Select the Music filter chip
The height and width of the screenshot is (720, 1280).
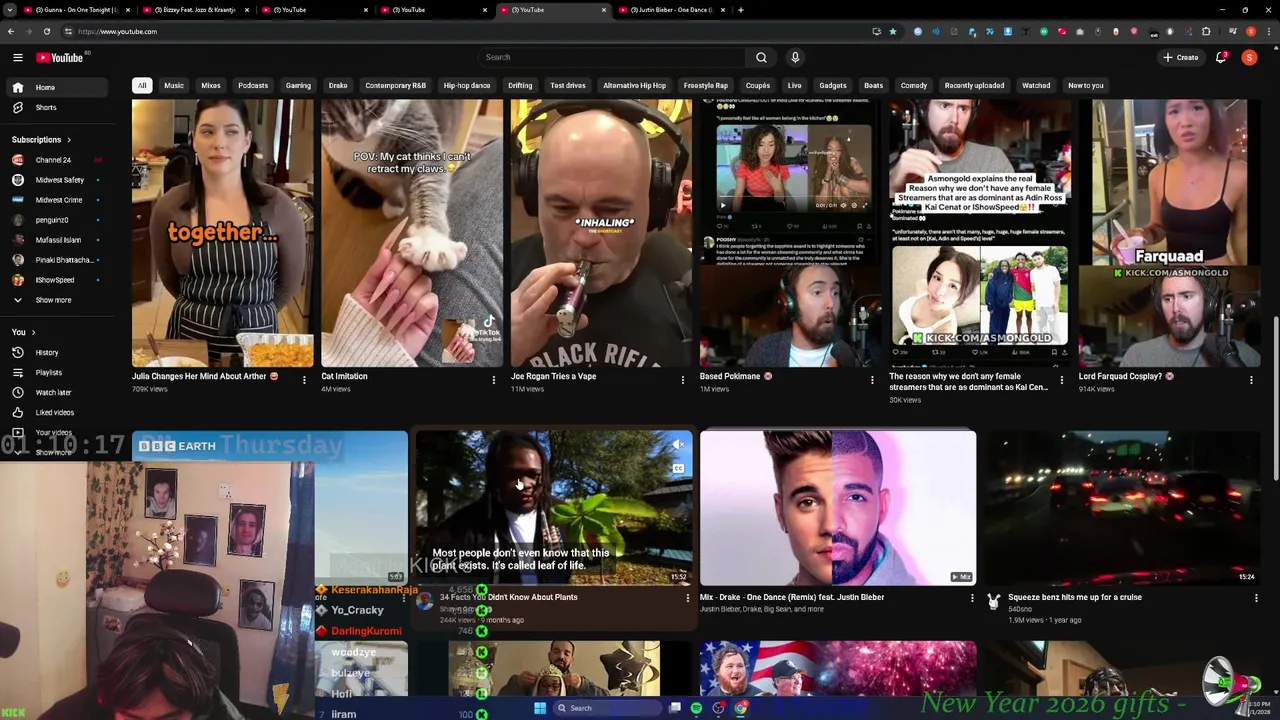click(x=174, y=85)
